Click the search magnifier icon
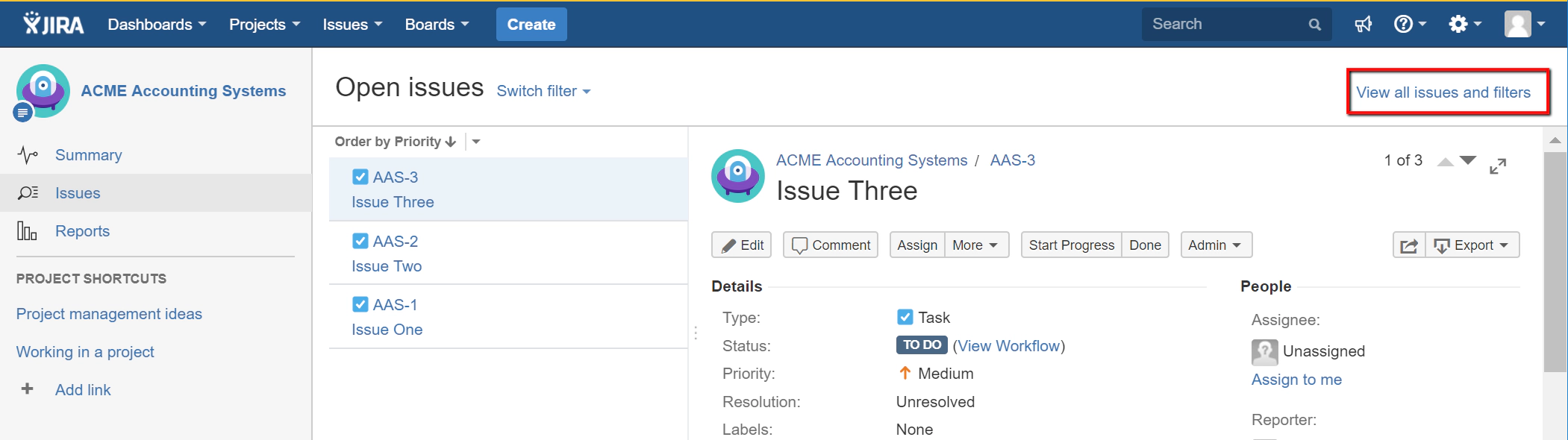 point(1314,25)
